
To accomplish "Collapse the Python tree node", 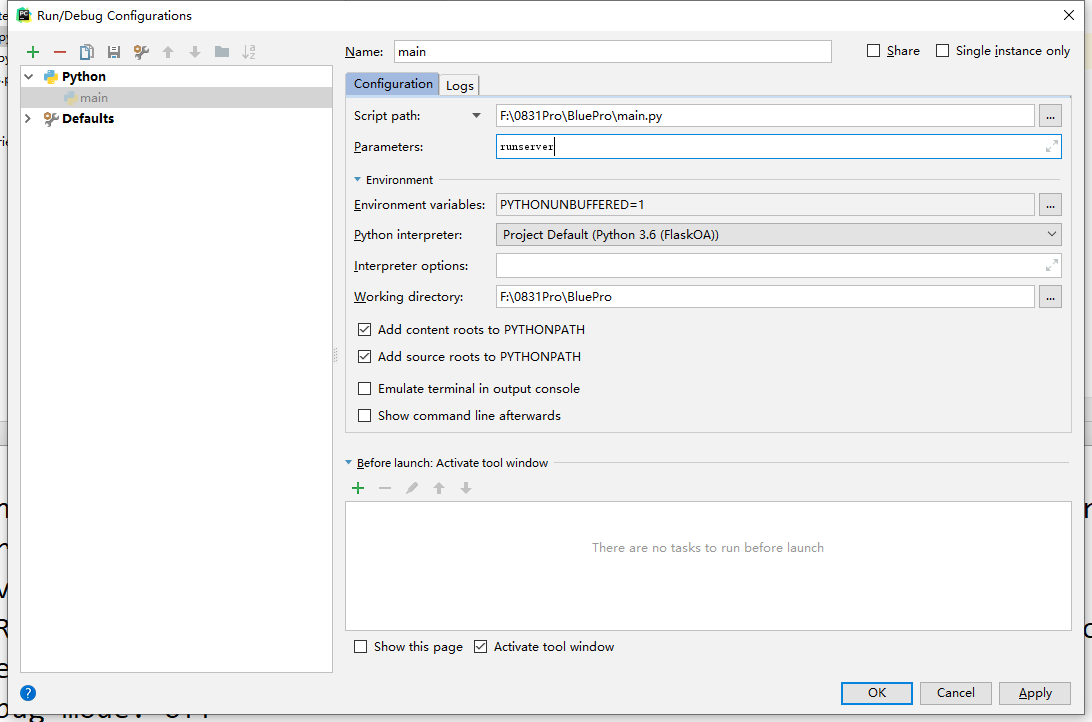I will click(29, 77).
